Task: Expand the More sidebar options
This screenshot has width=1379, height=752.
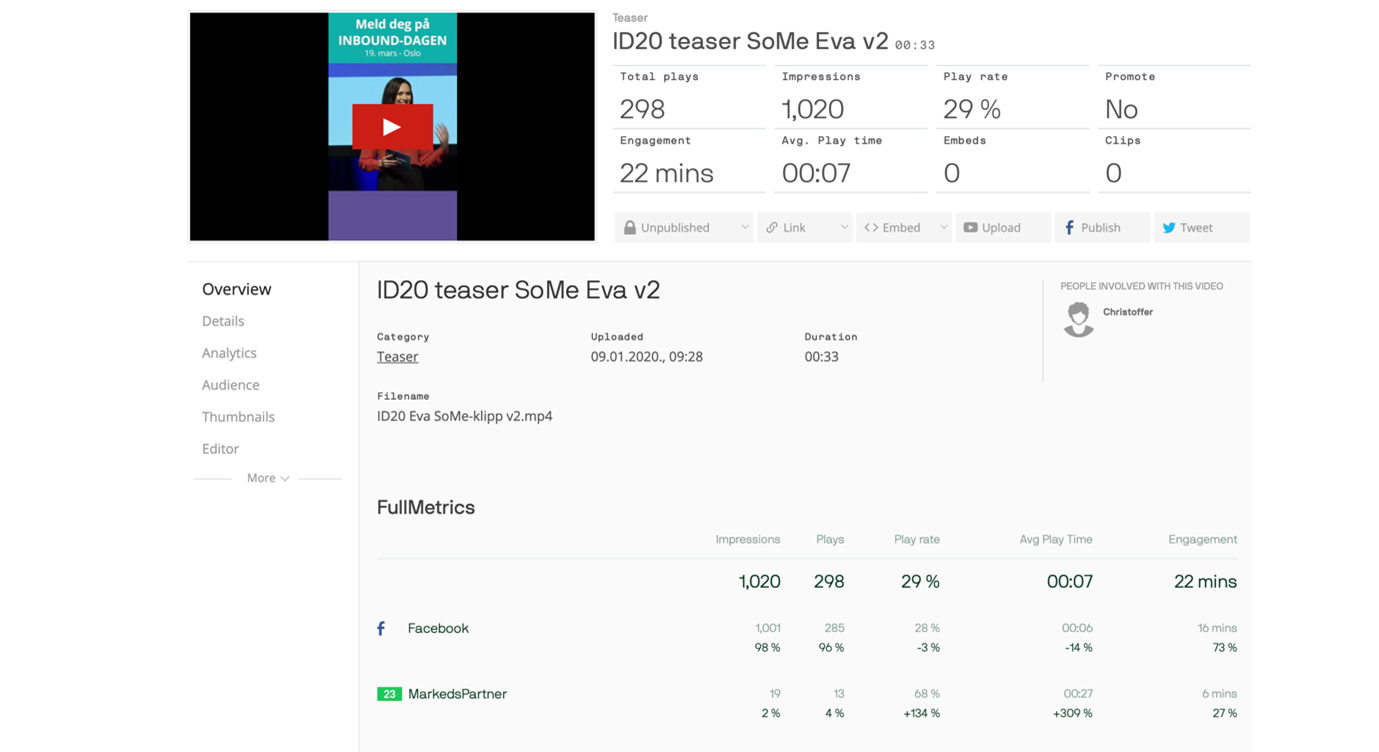Action: (x=268, y=478)
